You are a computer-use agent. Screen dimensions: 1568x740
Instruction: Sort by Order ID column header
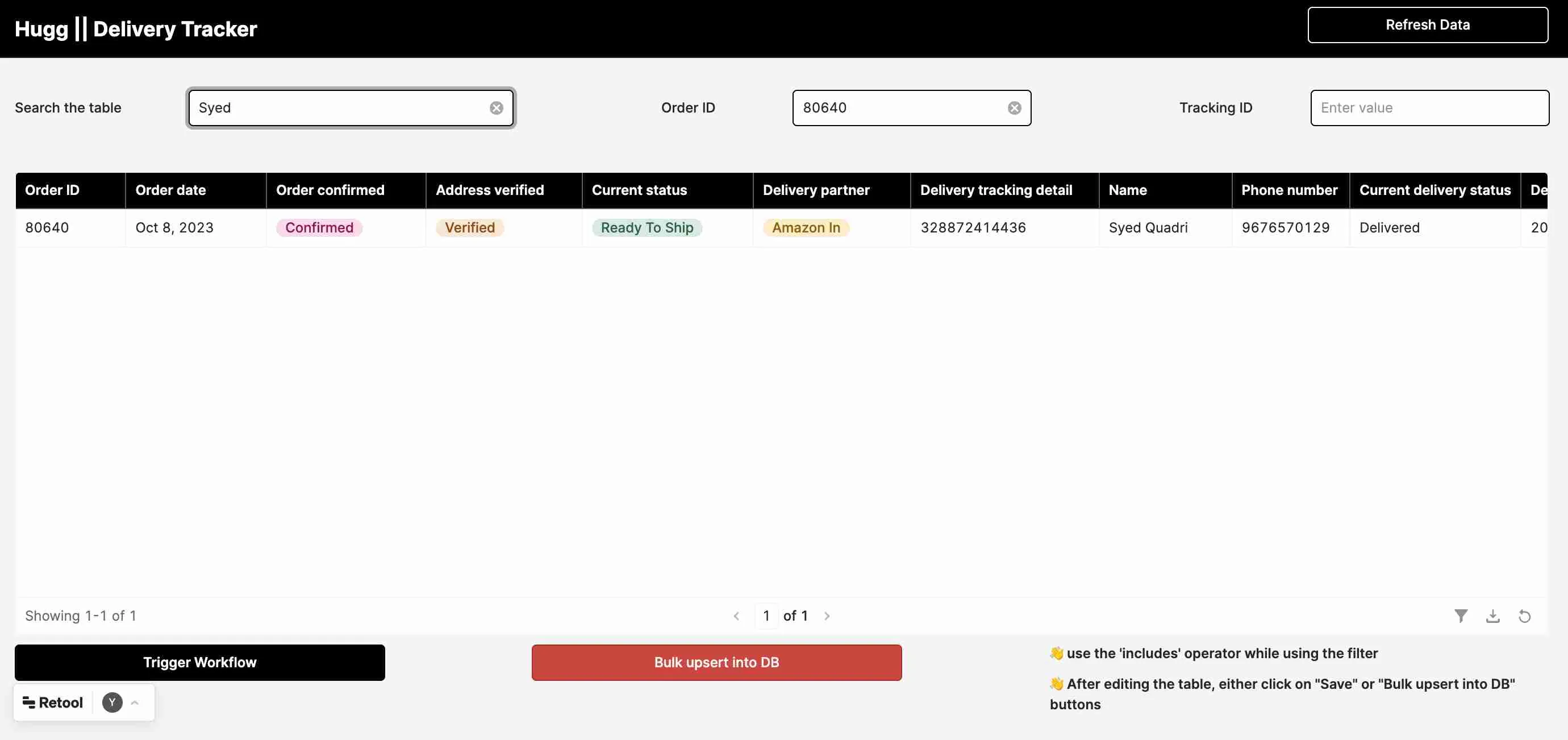[x=70, y=190]
